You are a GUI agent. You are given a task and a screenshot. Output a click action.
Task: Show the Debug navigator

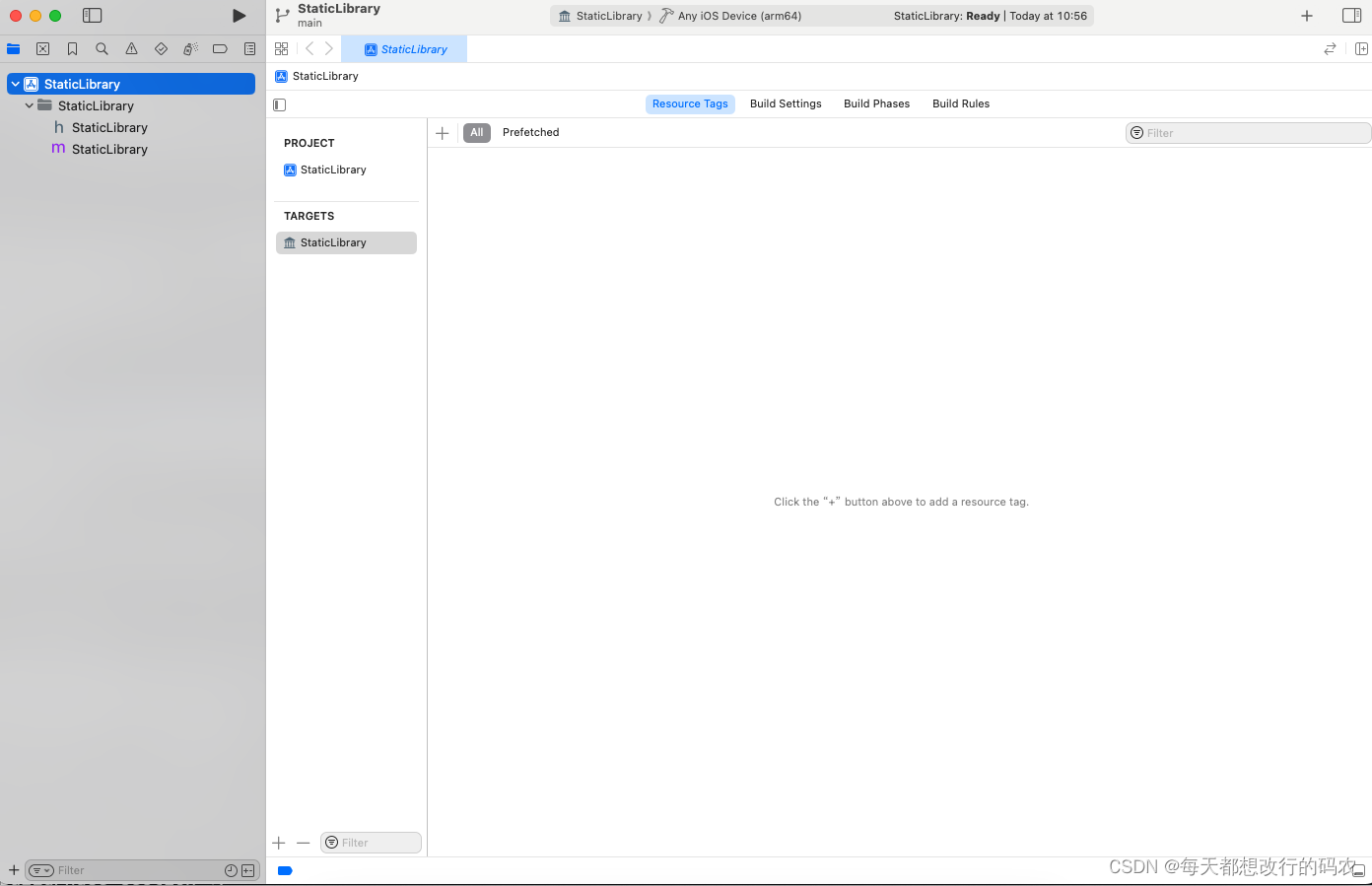(190, 48)
